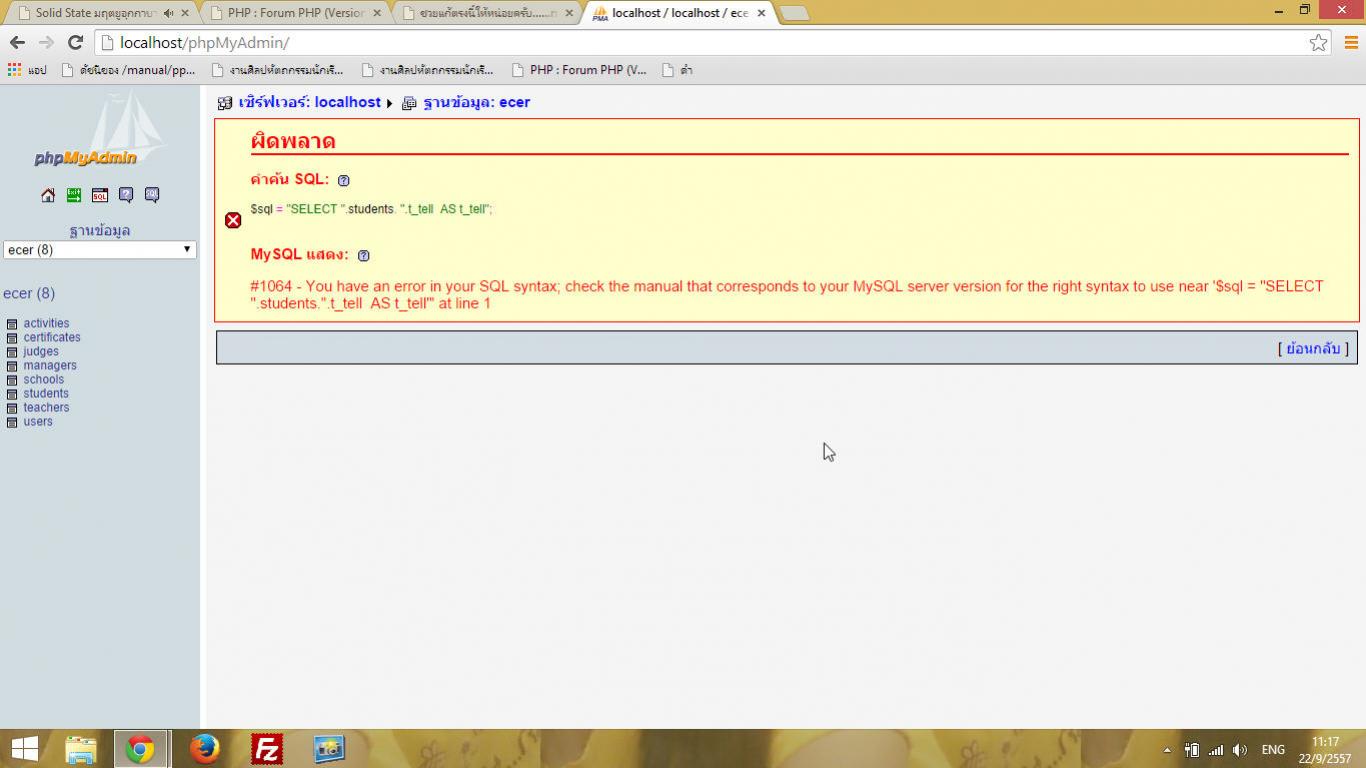Click the table icon next to certificates

(12, 338)
